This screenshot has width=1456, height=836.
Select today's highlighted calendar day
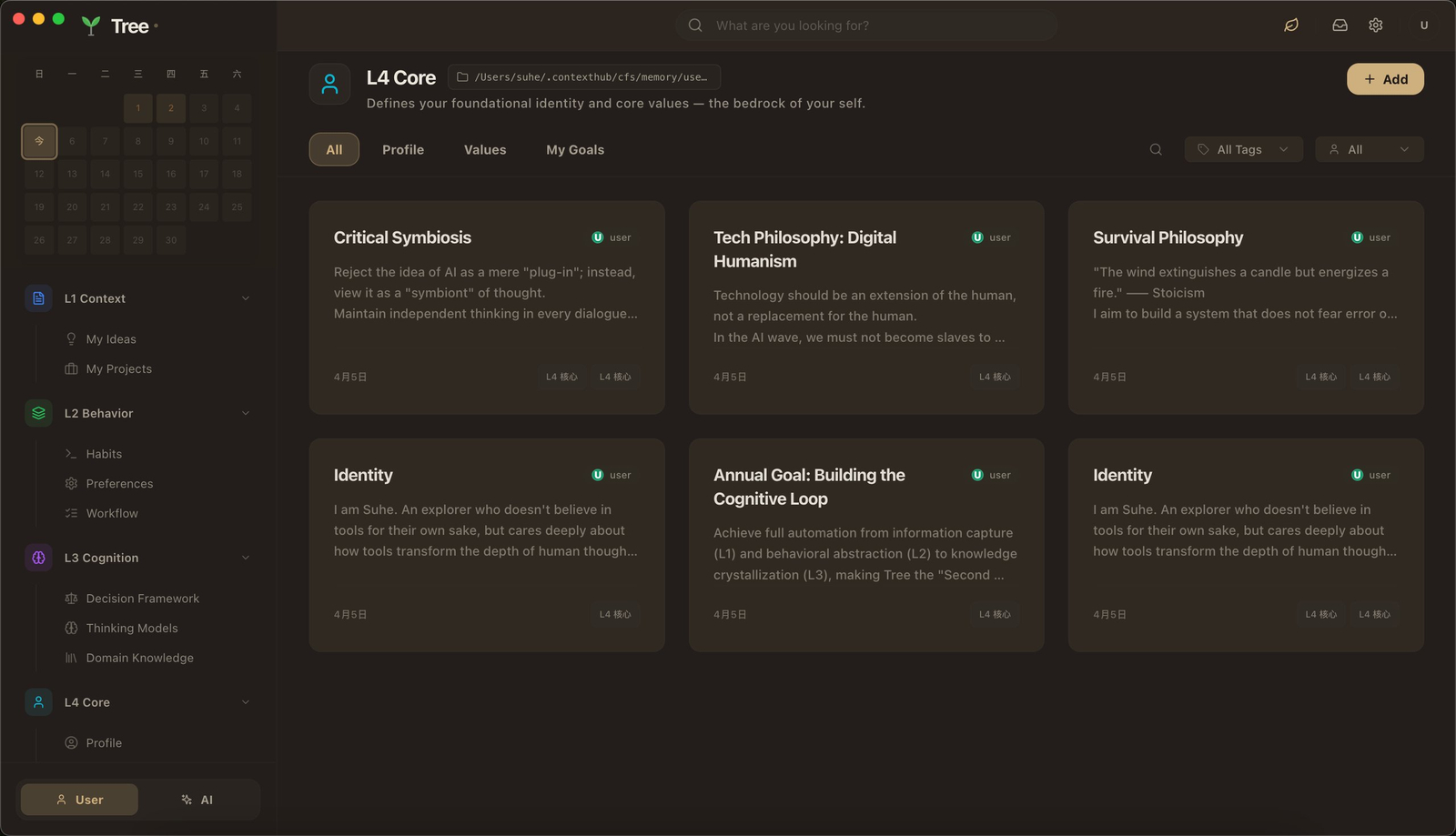pos(39,141)
